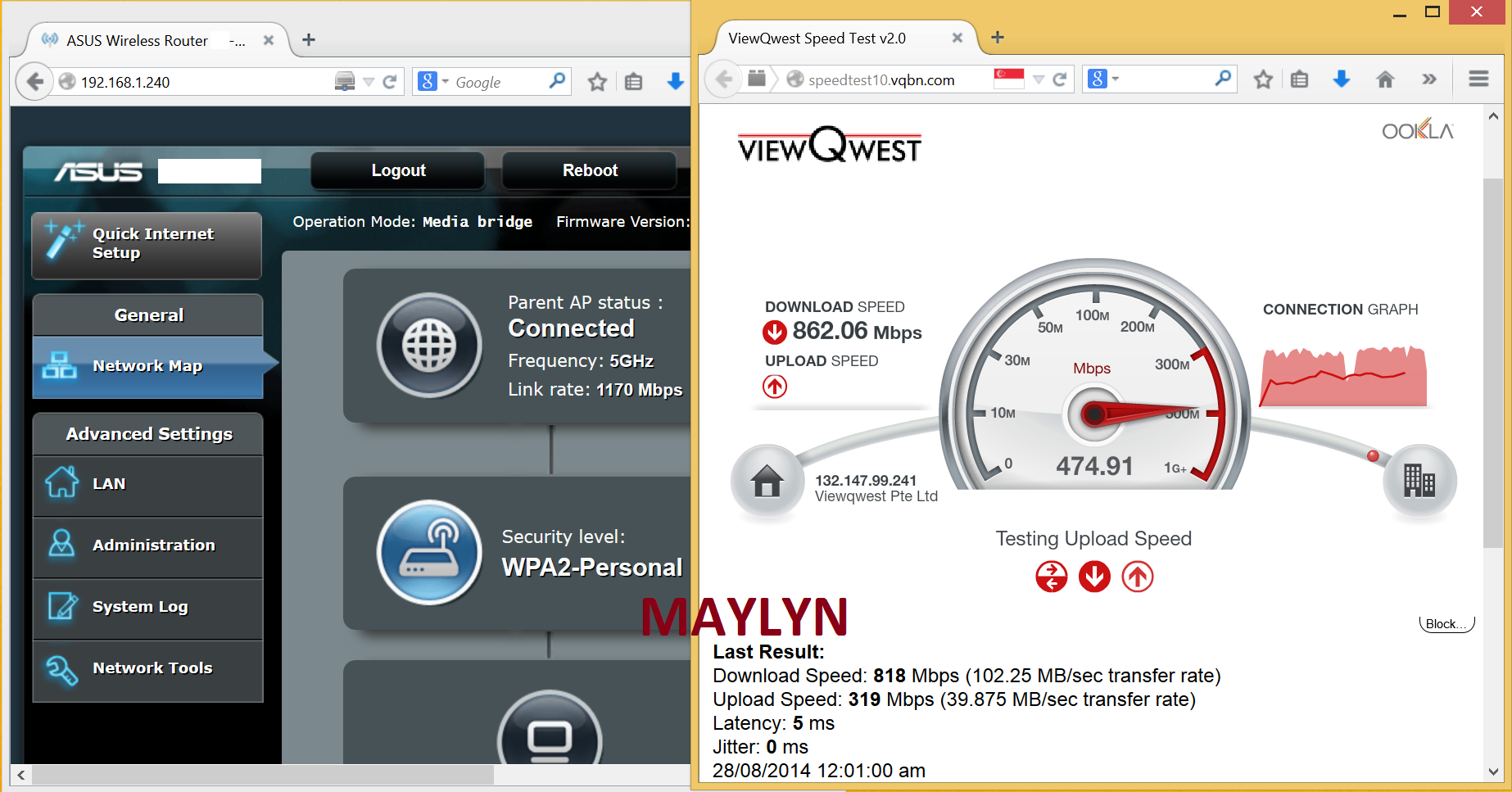Click the red download test icon
Screen dimensions: 1512x792
pos(1094,577)
